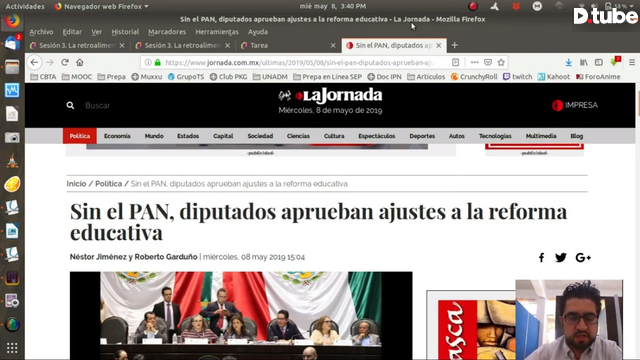Click the Buscar search field
The width and height of the screenshot is (640, 360).
tap(98, 105)
